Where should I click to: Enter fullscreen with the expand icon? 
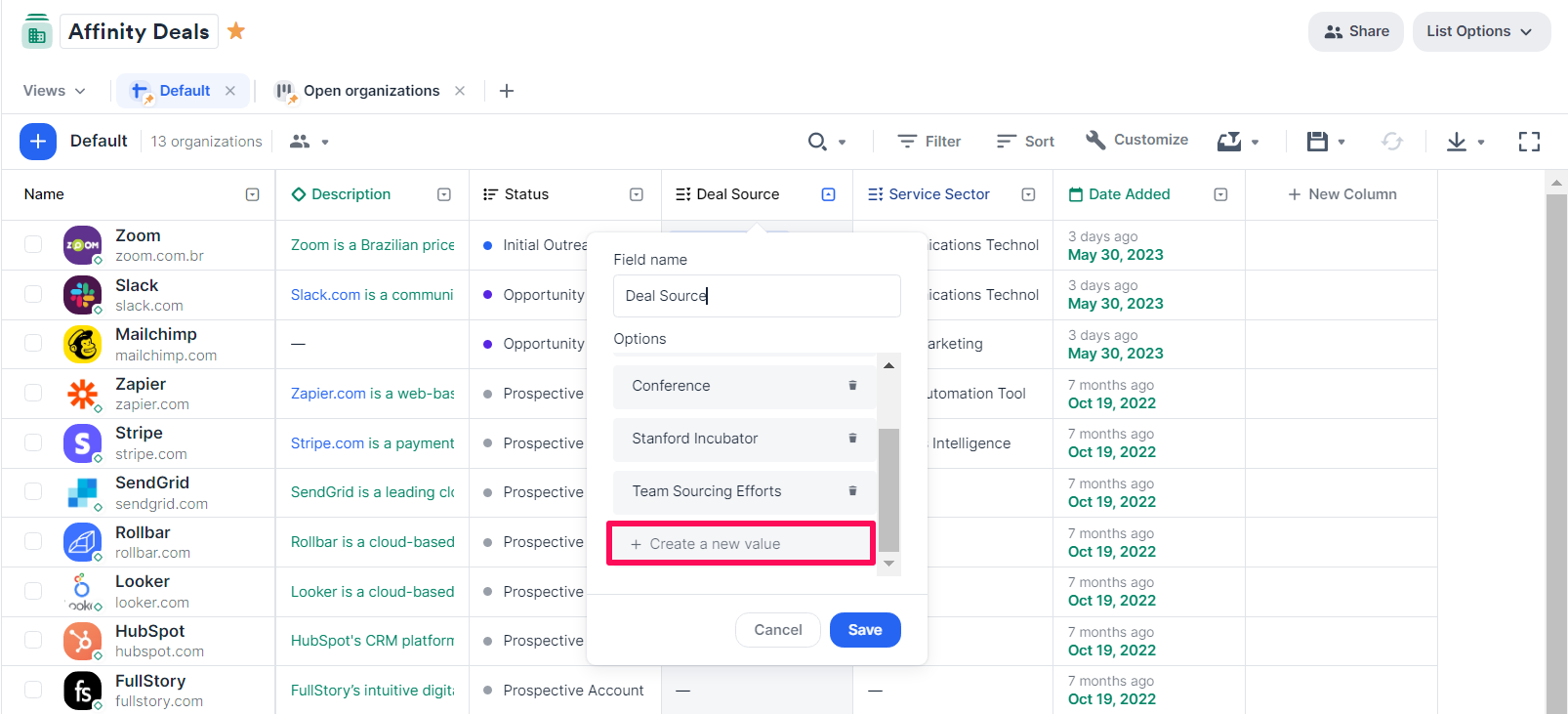(x=1529, y=142)
